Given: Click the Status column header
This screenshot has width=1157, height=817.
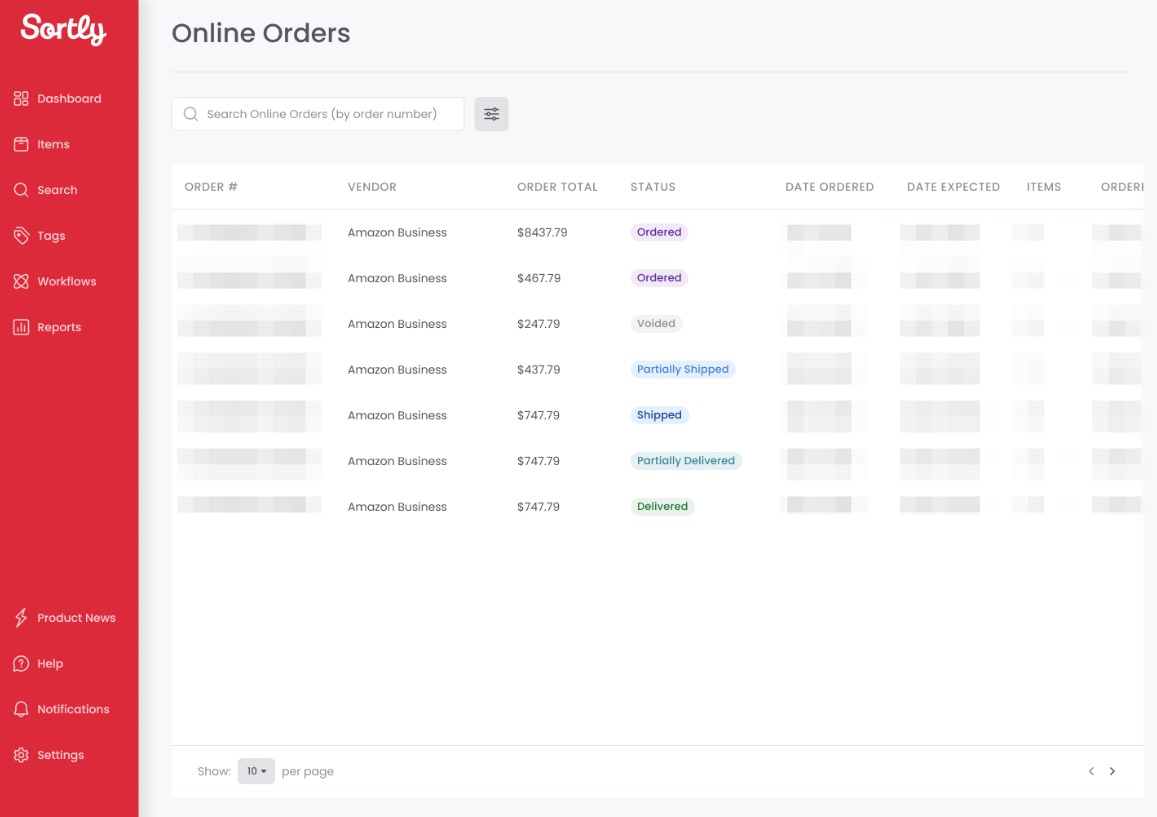Looking at the screenshot, I should 653,187.
